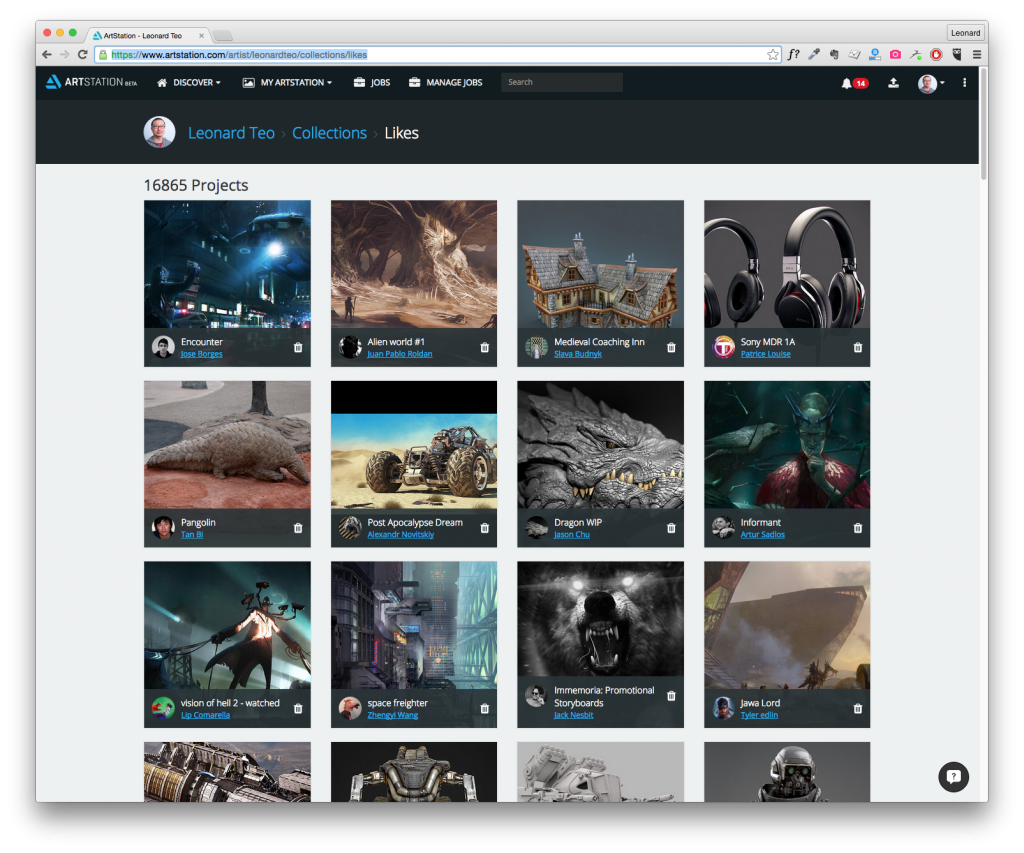Open the vertical three-dot more menu
This screenshot has width=1024, height=853.
(964, 83)
